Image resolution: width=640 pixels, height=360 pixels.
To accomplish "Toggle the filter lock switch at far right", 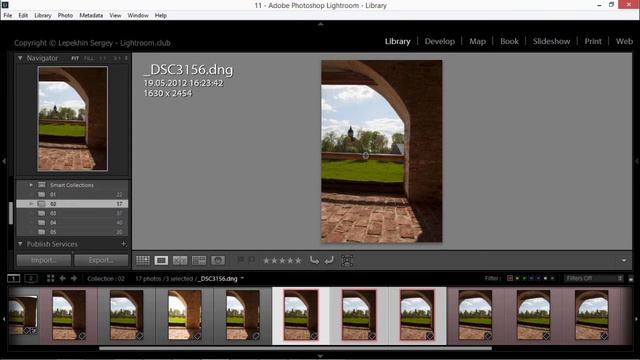I will click(x=631, y=279).
